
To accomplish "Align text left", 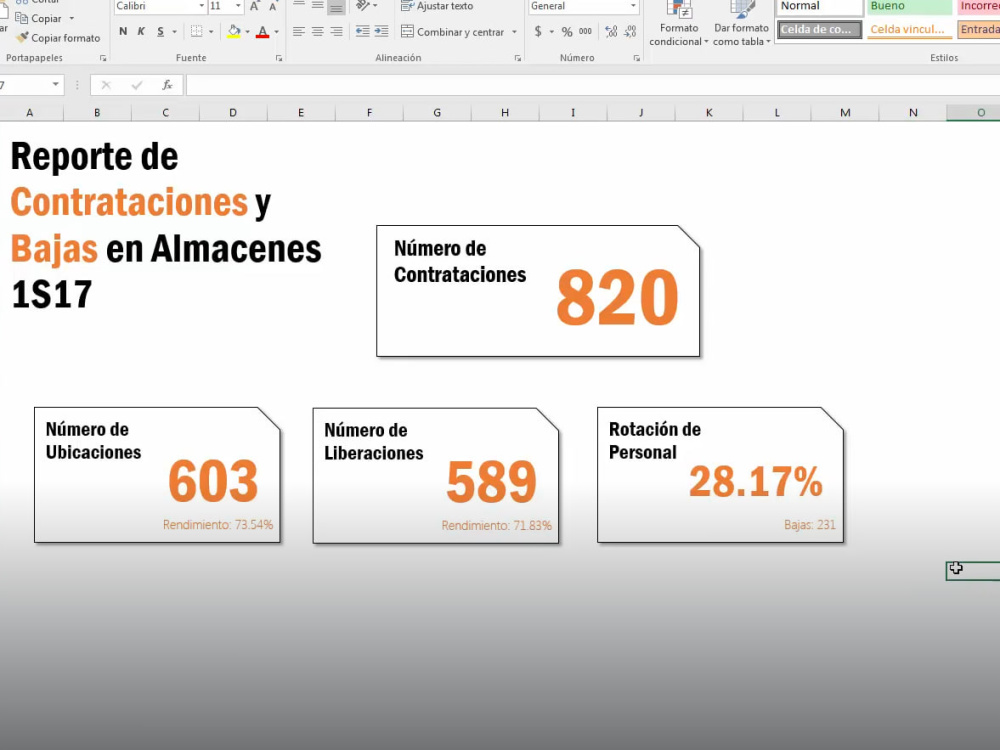I will (x=298, y=31).
